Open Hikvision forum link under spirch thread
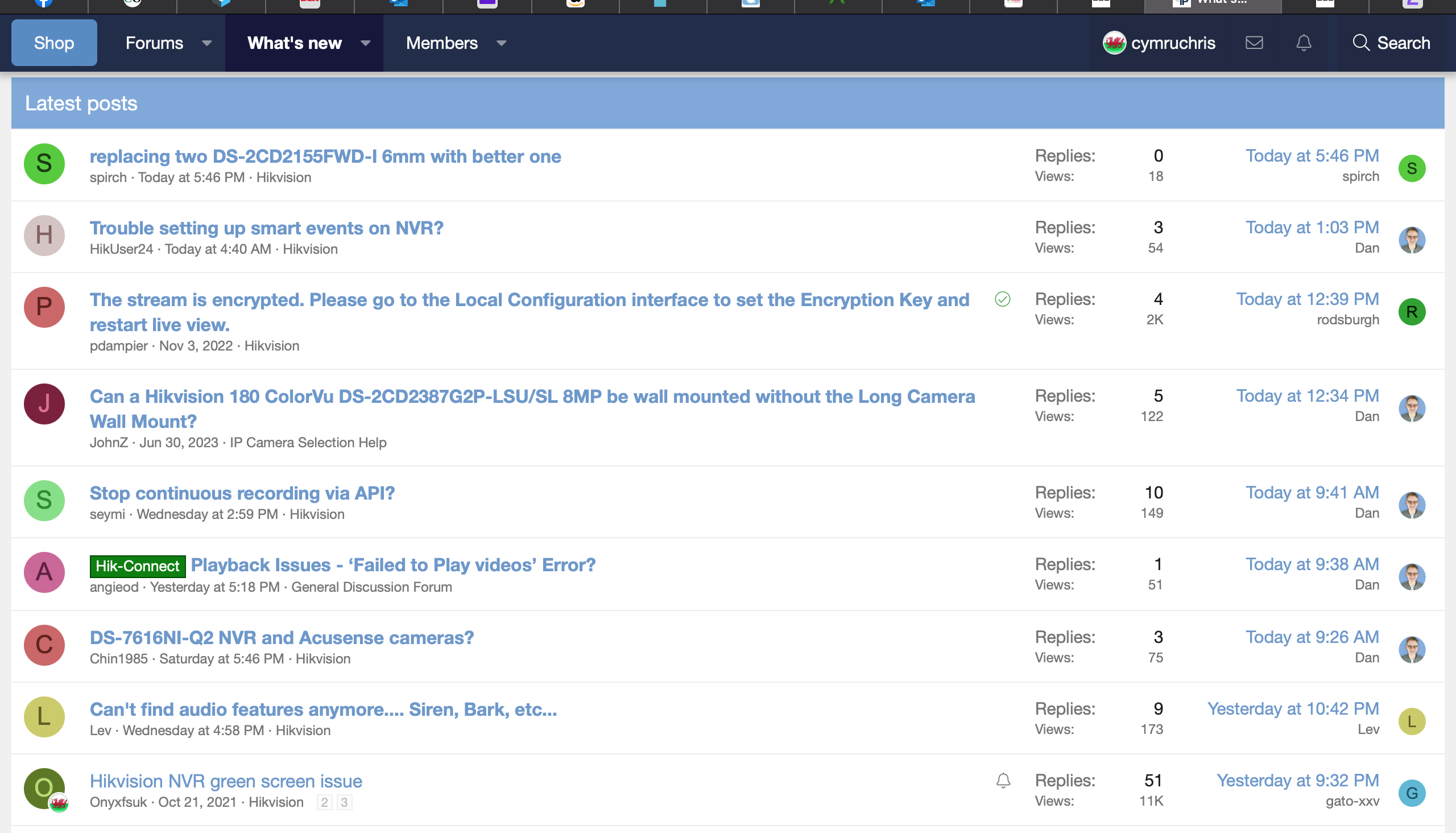Image resolution: width=1456 pixels, height=833 pixels. [x=284, y=178]
